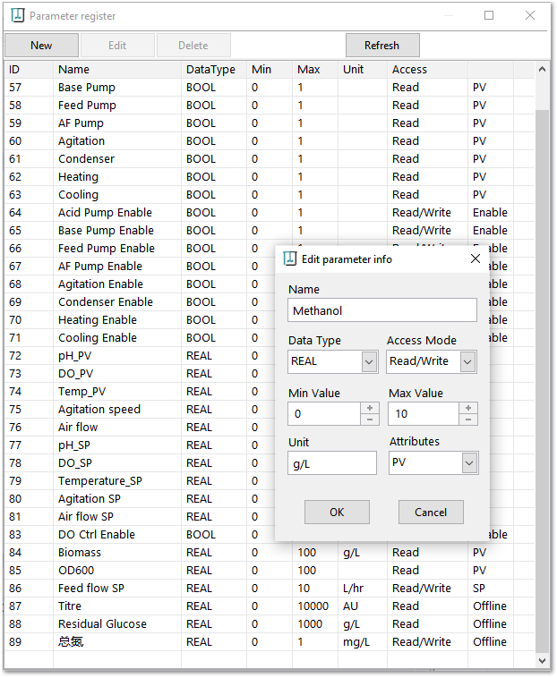Image resolution: width=557 pixels, height=678 pixels.
Task: Select the Temp_PV row
Action: 140,391
